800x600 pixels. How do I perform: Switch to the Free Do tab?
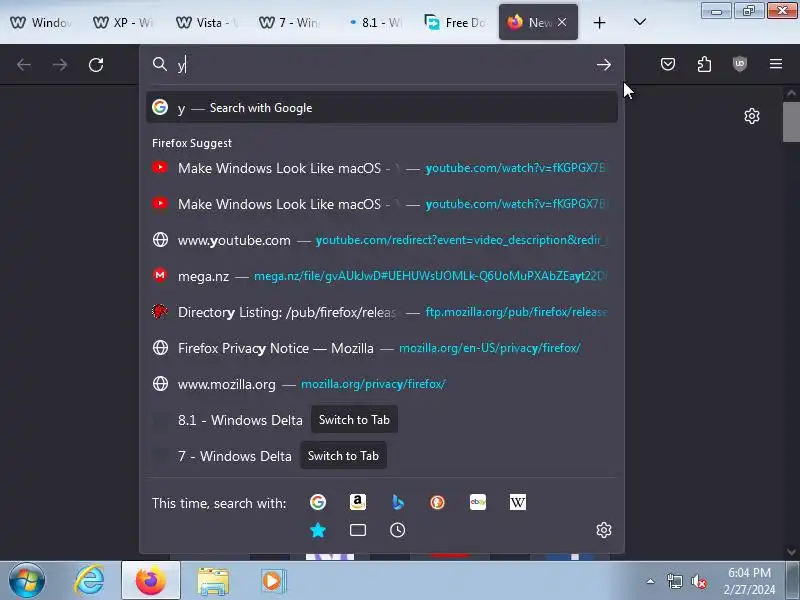[x=455, y=22]
